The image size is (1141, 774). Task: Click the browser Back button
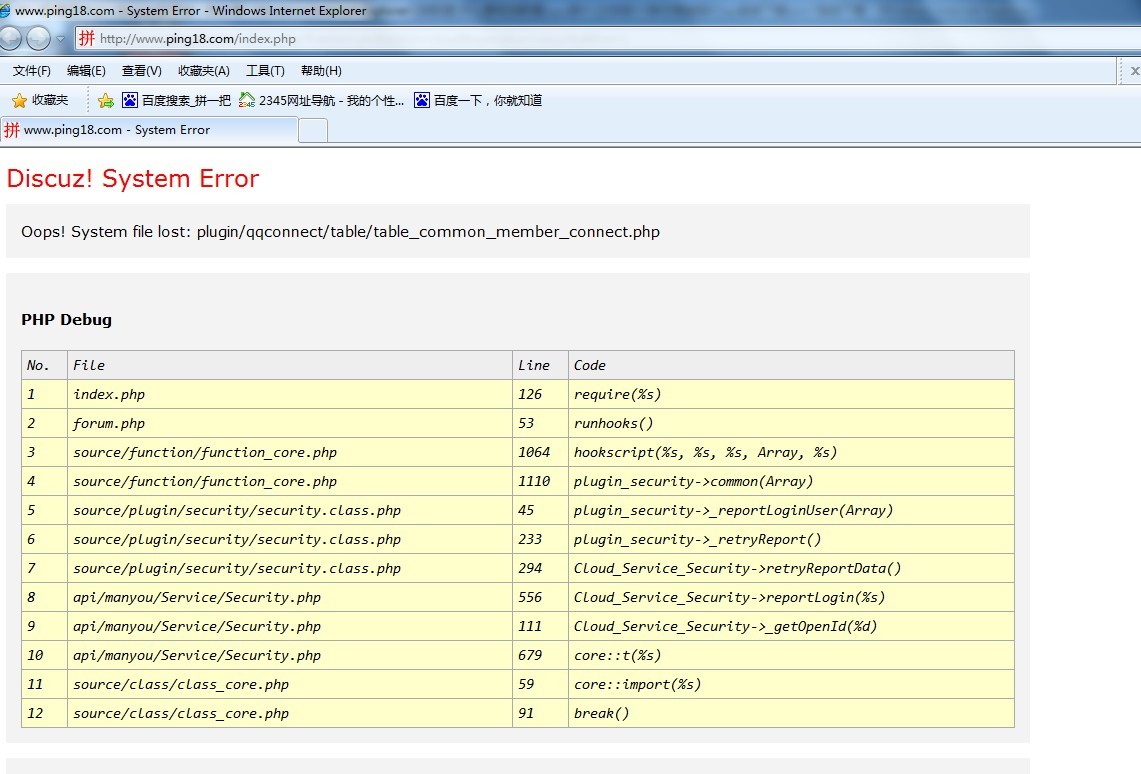[9, 39]
